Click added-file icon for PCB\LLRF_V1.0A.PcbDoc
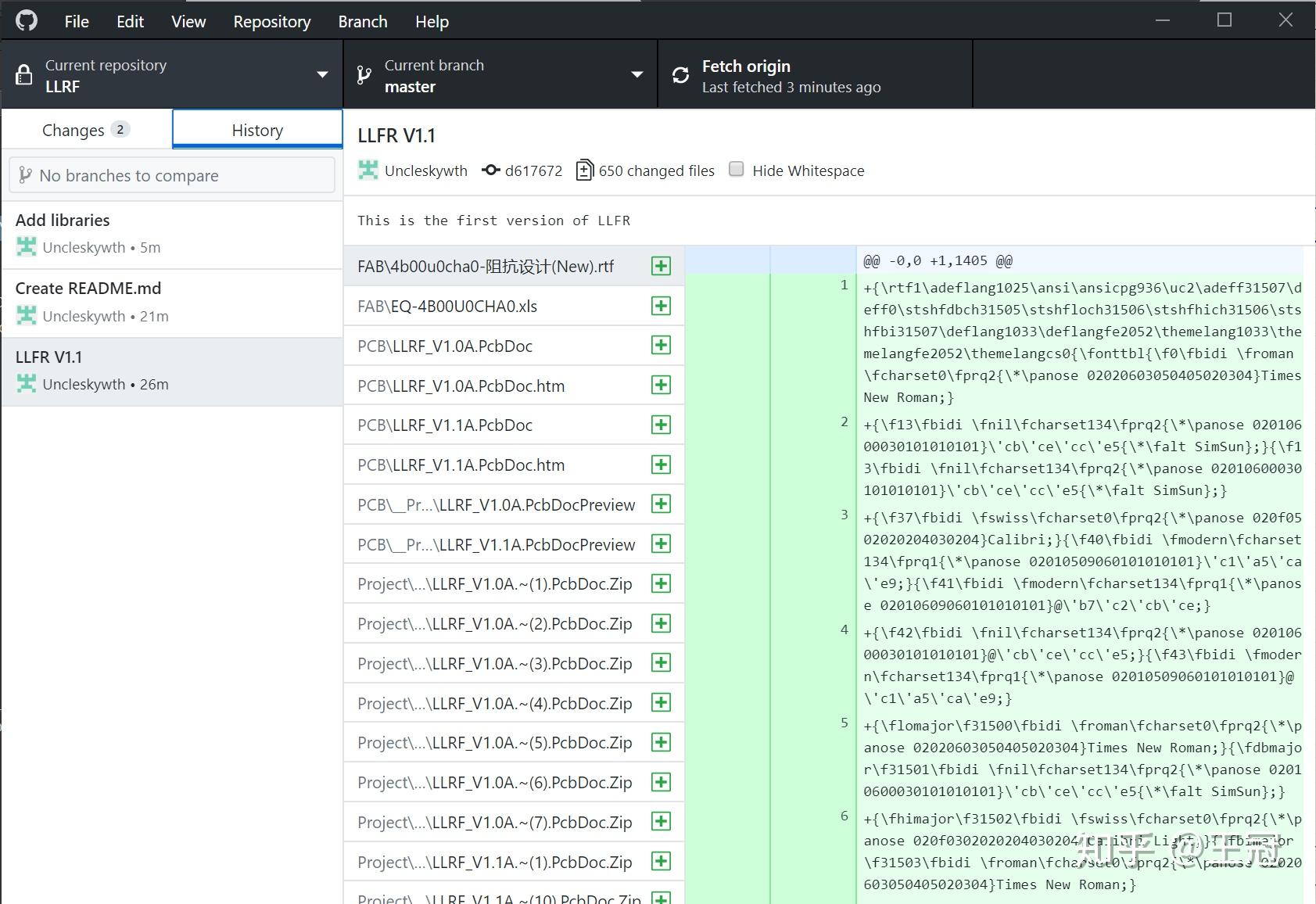The image size is (1316, 904). [661, 346]
